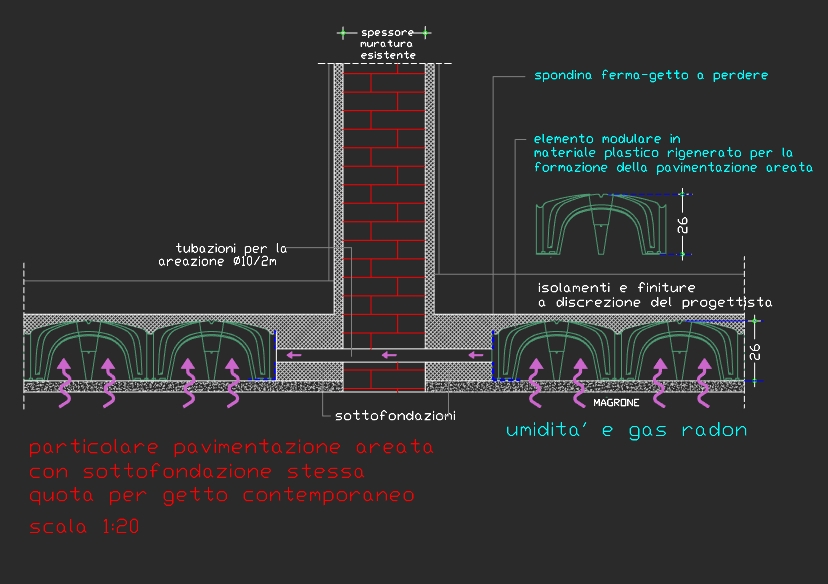Click the 26 dimension beside the standalone module
828x584 pixels.
pos(684,226)
